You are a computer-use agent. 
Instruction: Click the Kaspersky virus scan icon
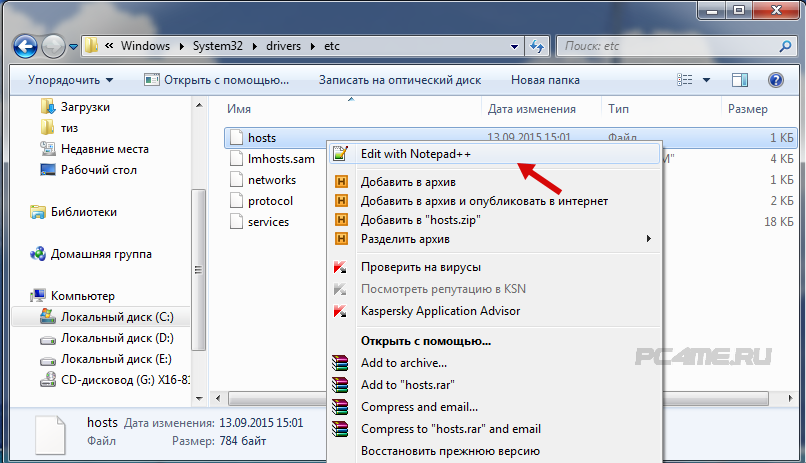point(341,267)
